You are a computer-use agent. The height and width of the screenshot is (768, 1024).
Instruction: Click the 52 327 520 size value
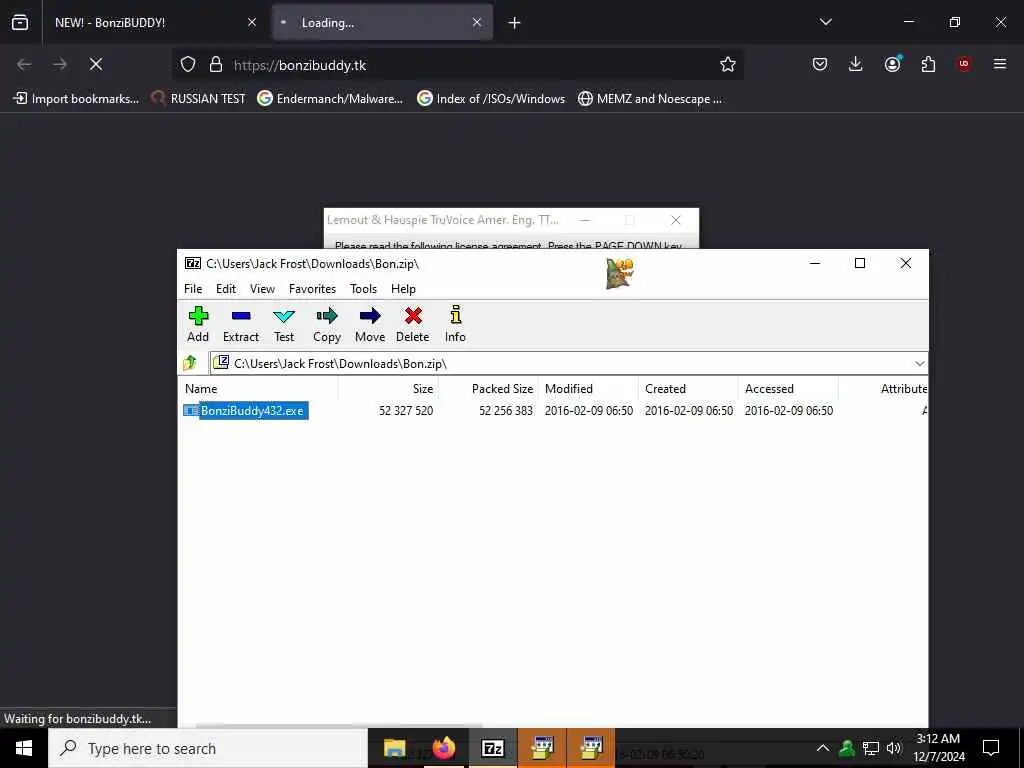pos(406,411)
